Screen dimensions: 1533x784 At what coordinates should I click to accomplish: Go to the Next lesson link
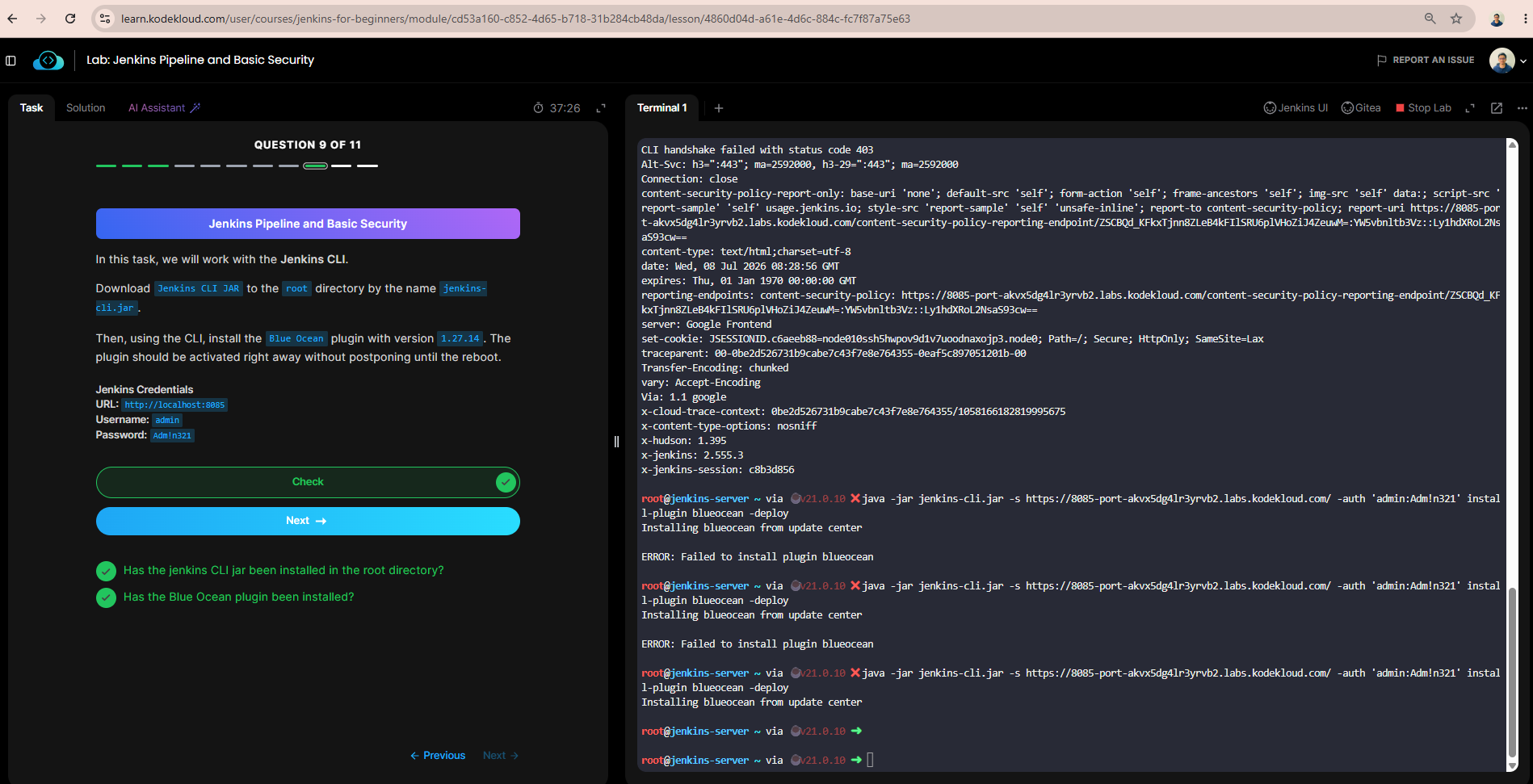click(x=501, y=756)
